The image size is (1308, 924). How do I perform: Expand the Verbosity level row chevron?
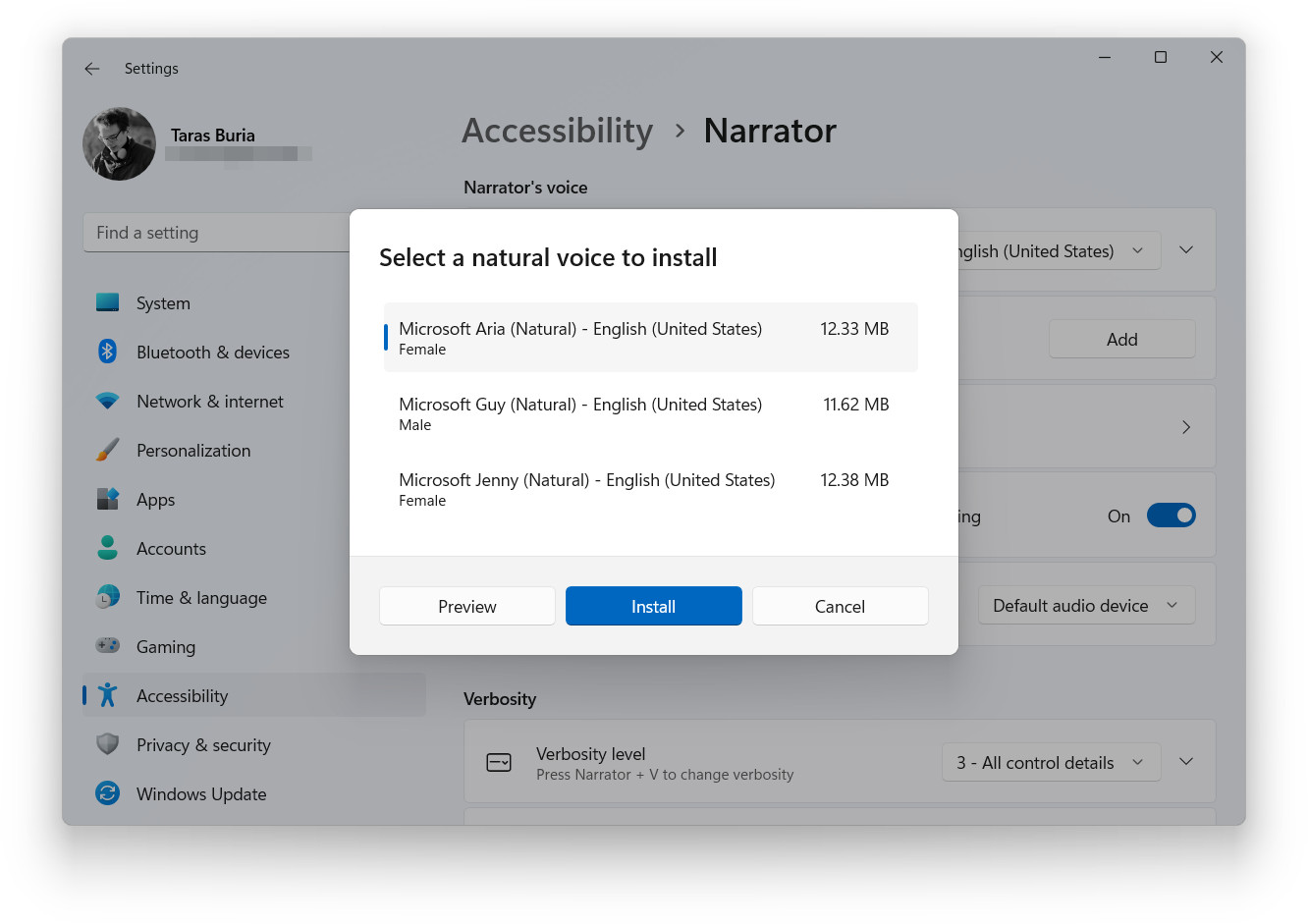[1185, 761]
